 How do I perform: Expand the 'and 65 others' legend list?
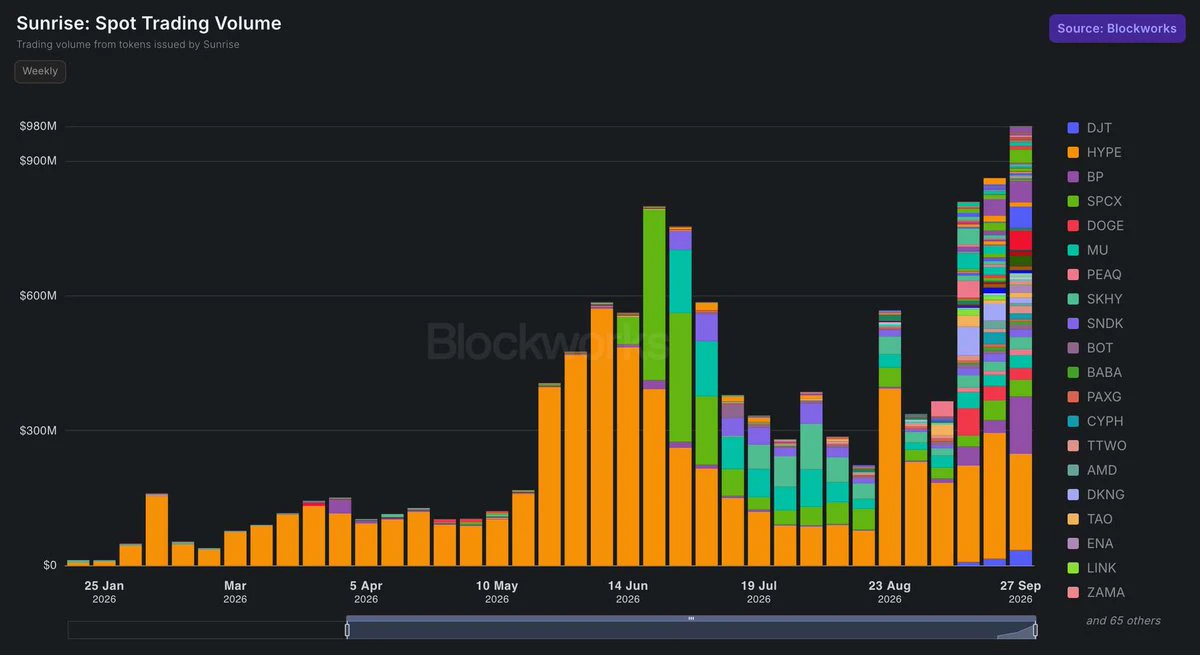tap(1123, 621)
